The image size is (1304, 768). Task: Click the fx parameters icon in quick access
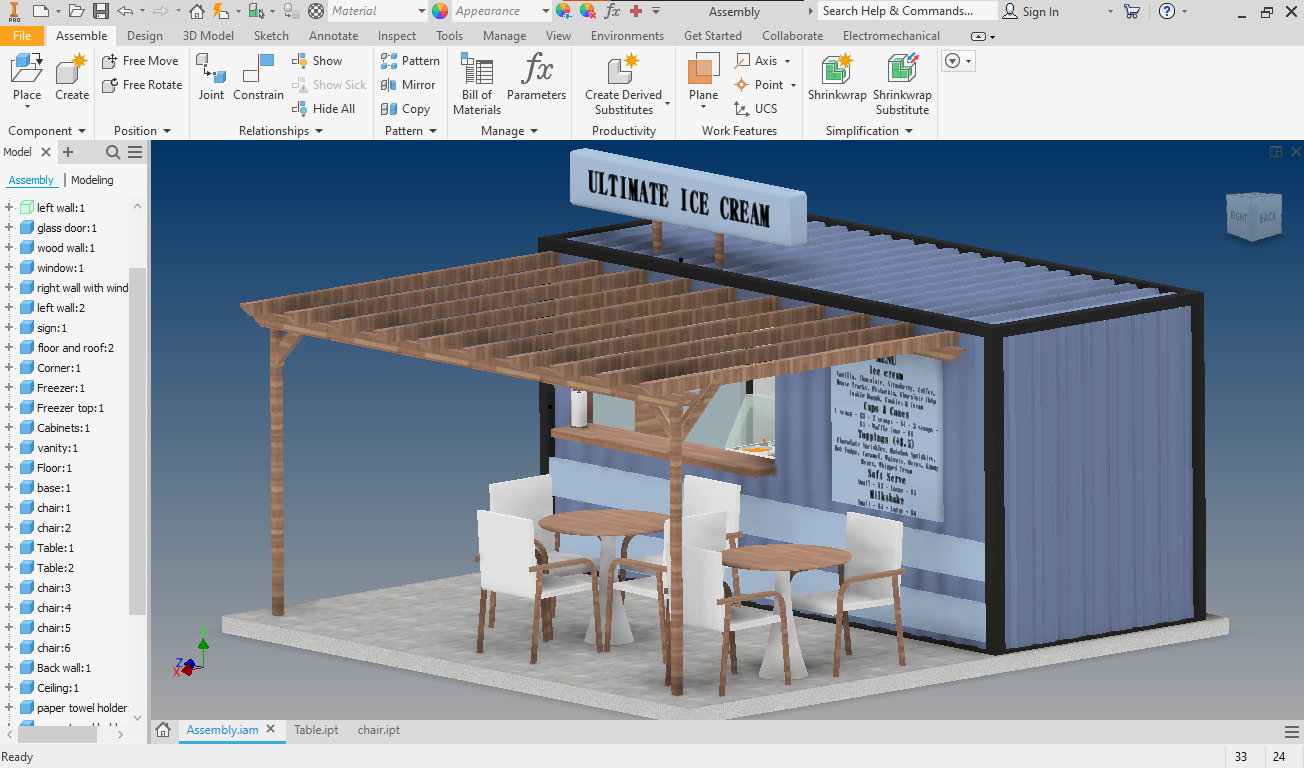coord(612,11)
